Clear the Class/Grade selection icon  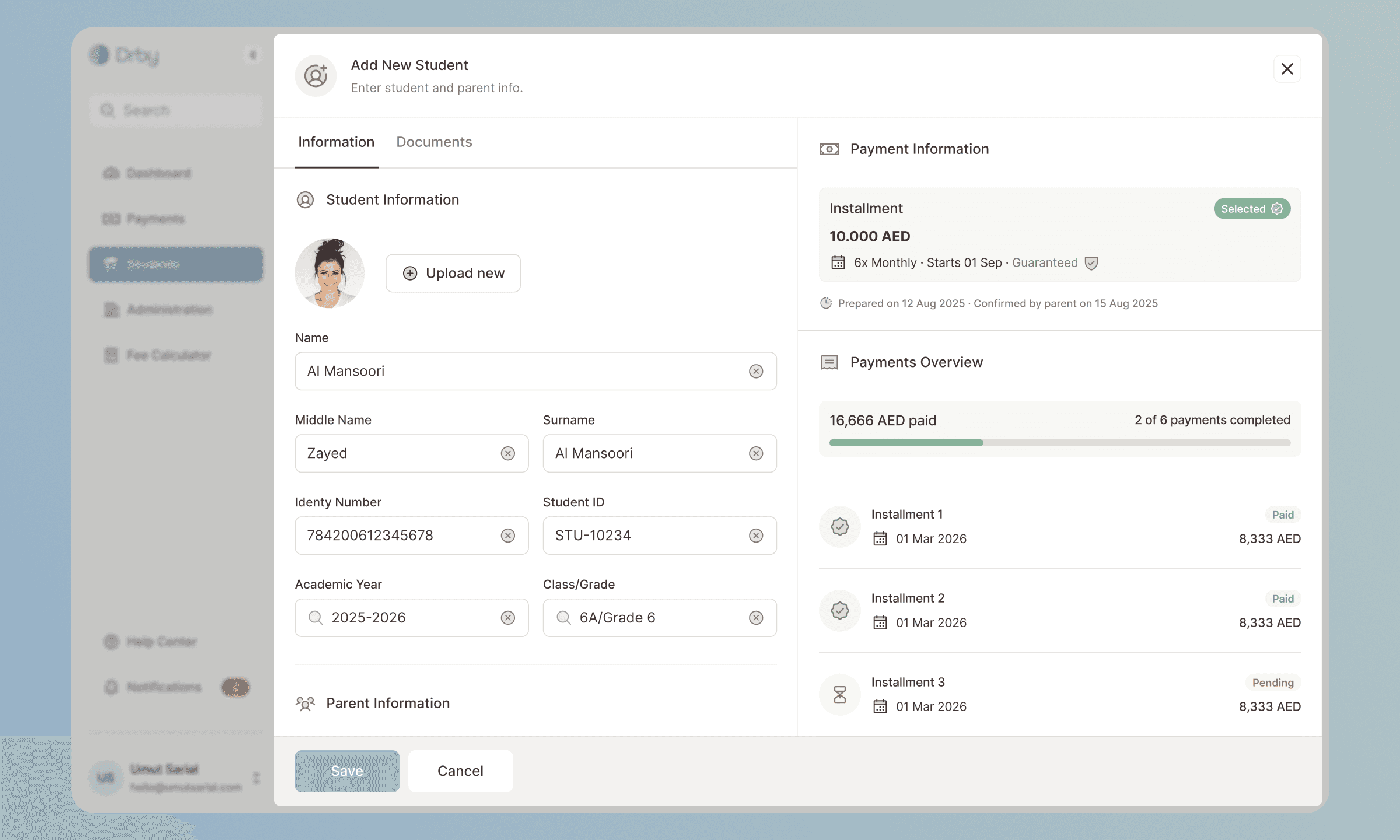[x=756, y=618]
